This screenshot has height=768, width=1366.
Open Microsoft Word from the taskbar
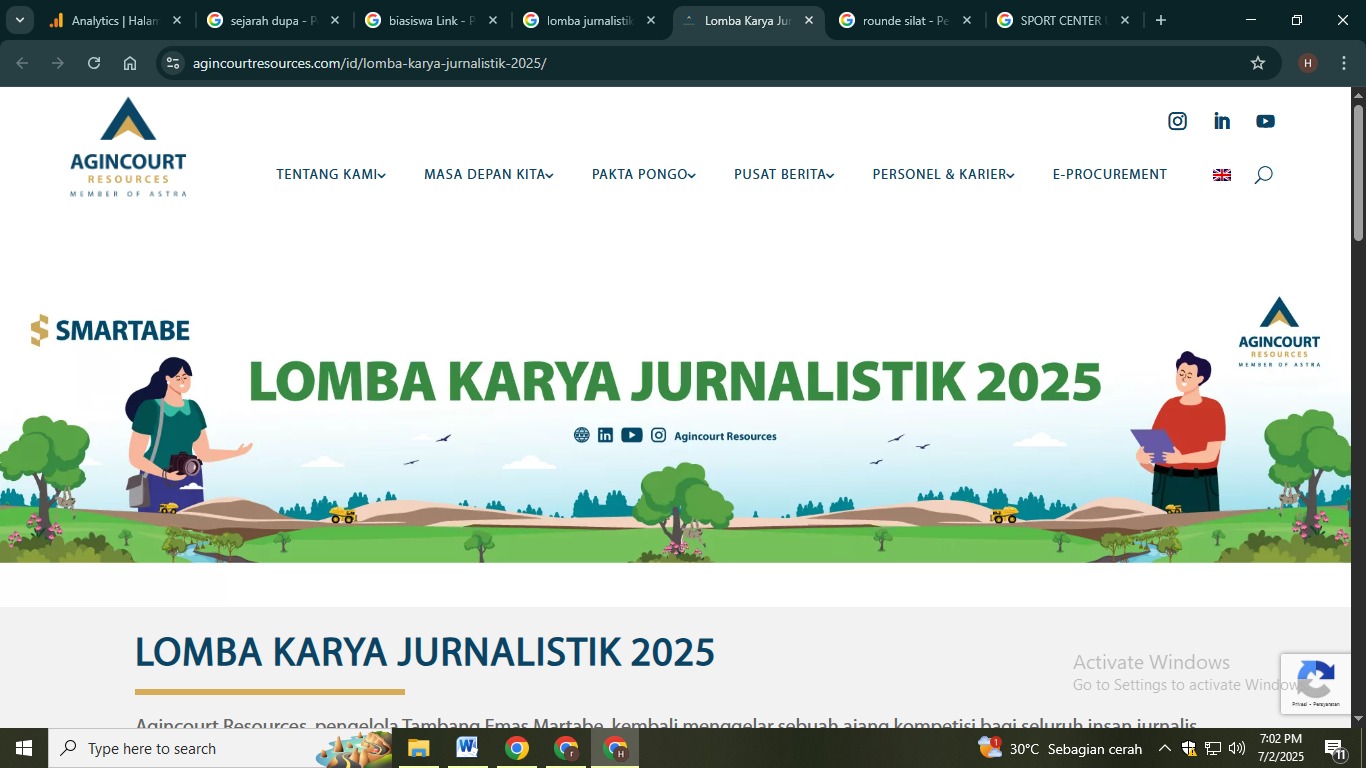click(467, 748)
